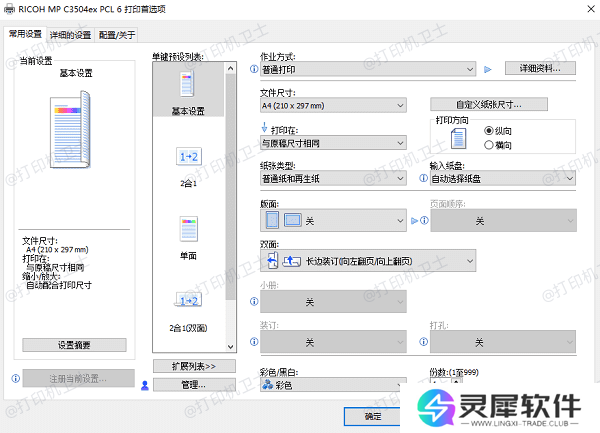
Task: Click info icon beside 输入纸盘
Action: click(424, 178)
